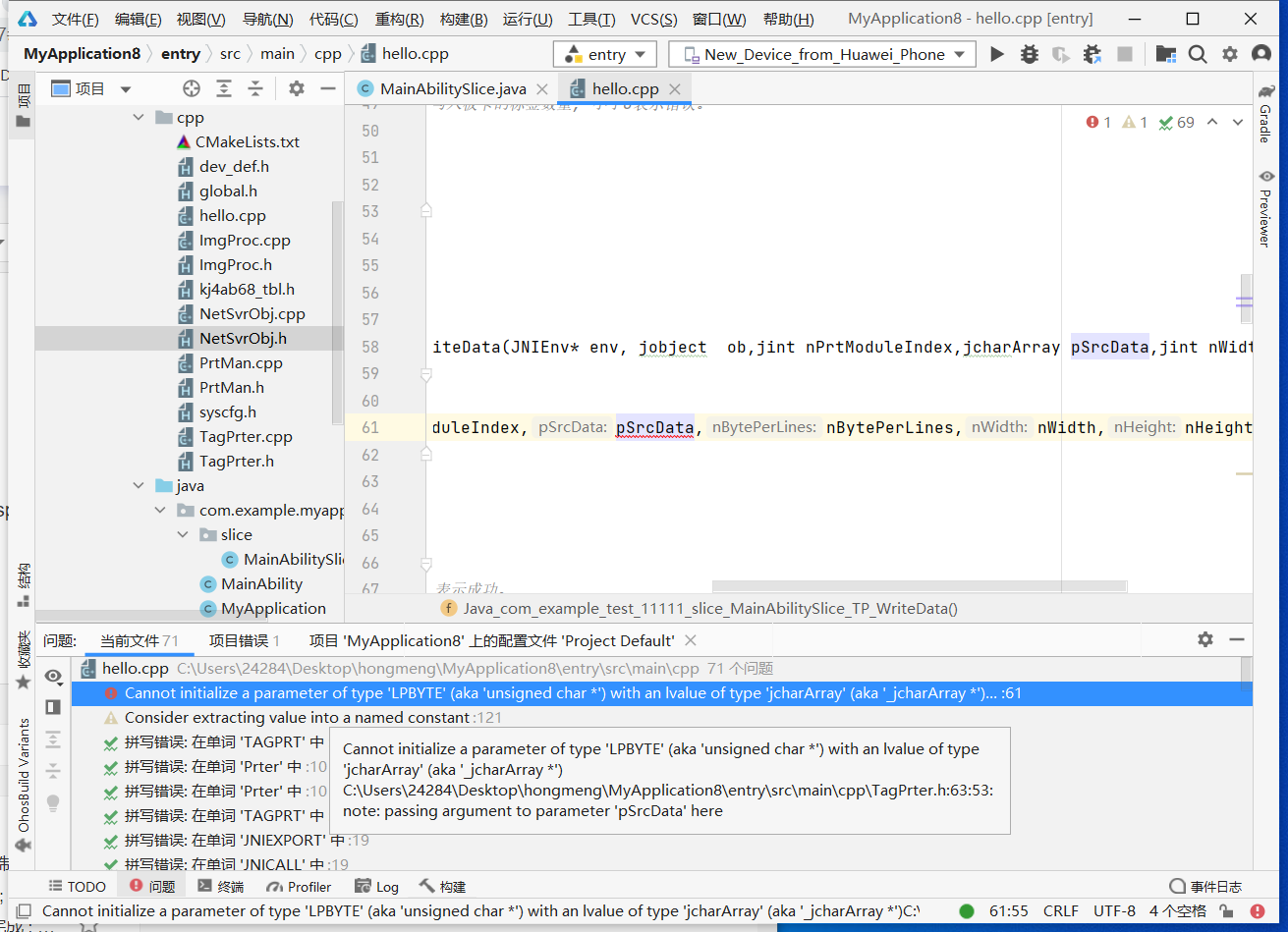Open the entry run configuration dropdown

point(605,55)
